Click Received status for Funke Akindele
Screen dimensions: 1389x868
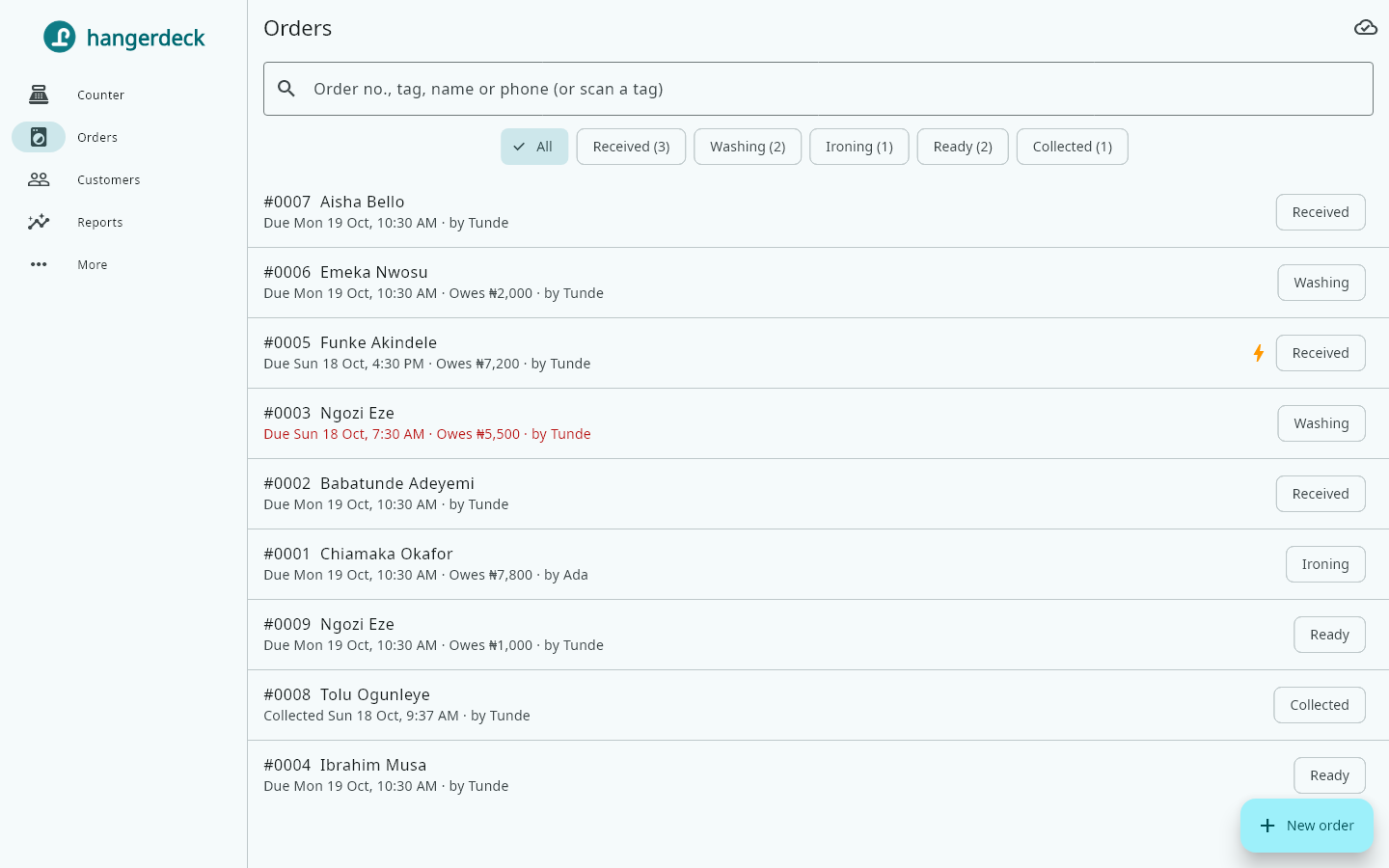[x=1321, y=353]
